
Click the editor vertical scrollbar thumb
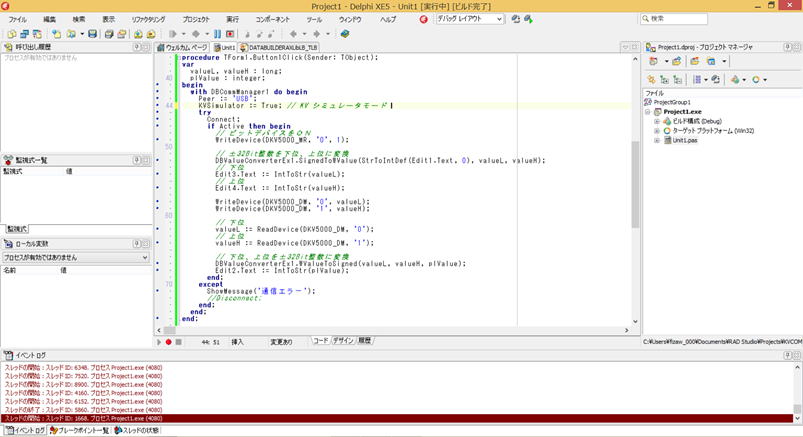(x=635, y=184)
